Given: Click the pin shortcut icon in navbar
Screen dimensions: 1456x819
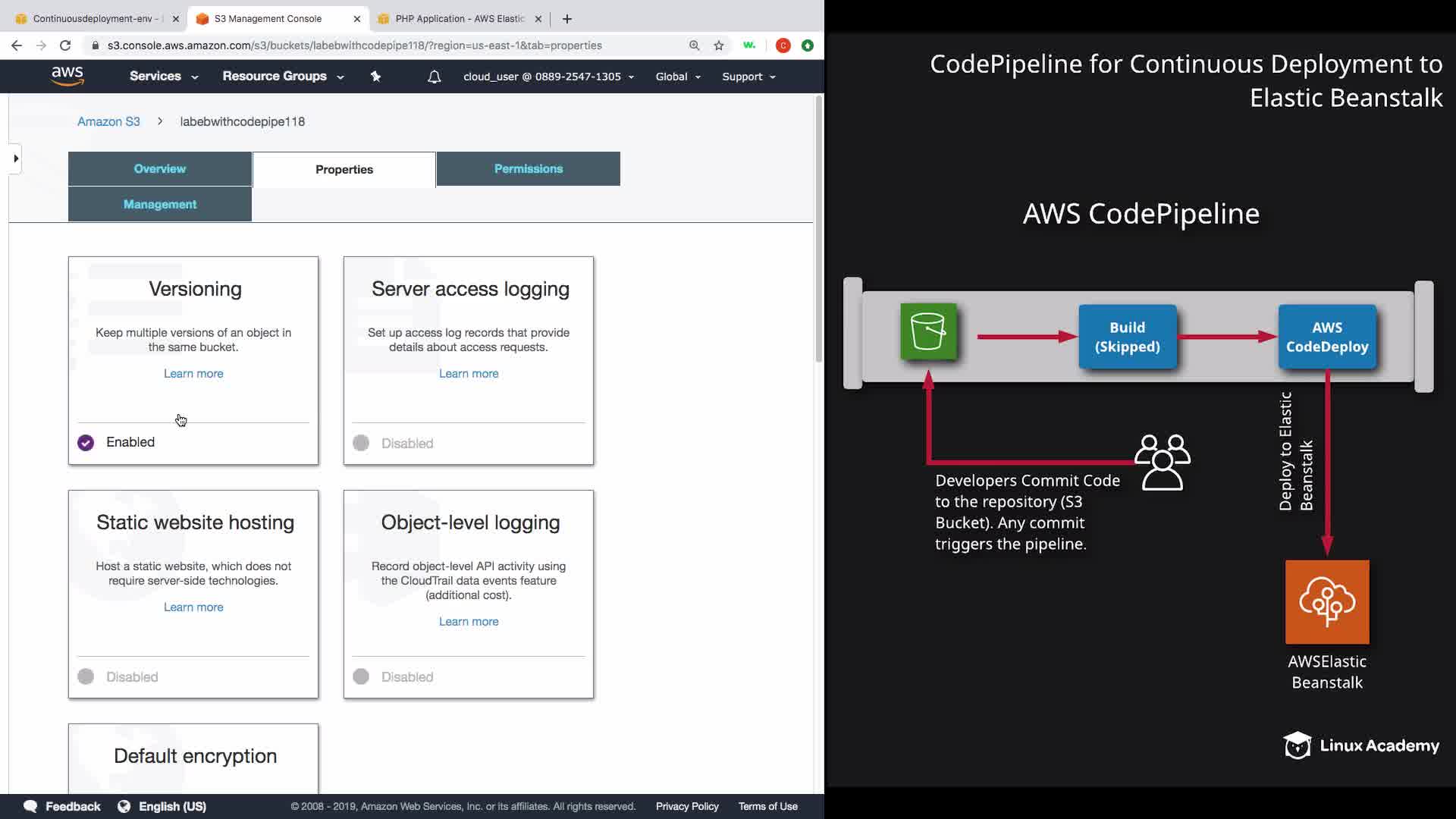Looking at the screenshot, I should (375, 77).
